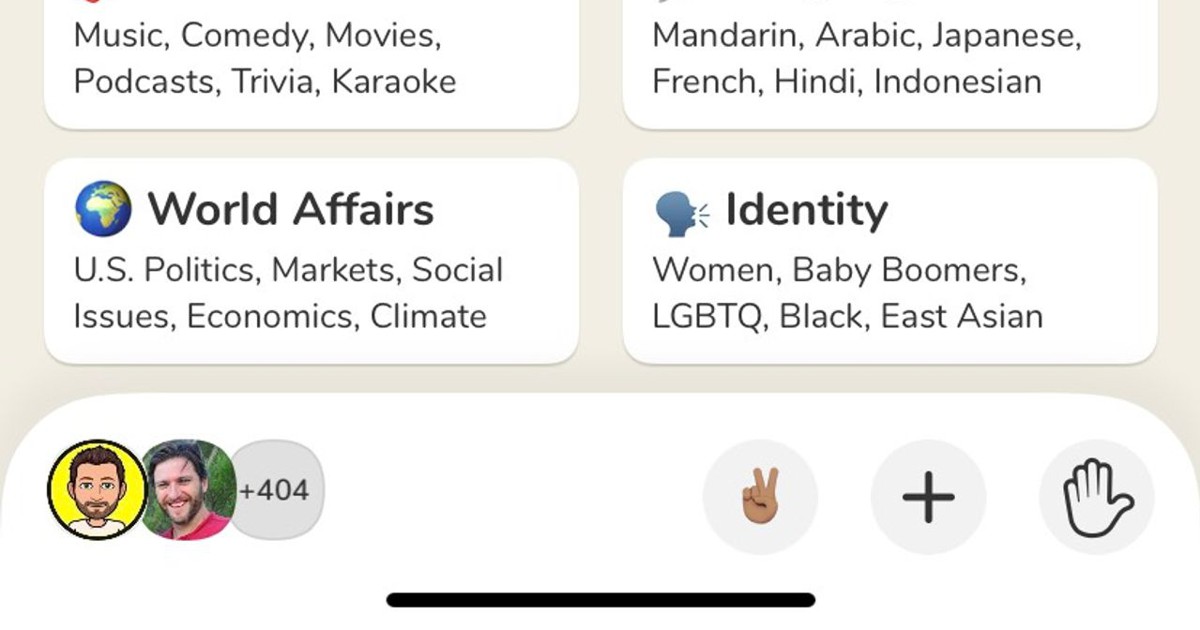This screenshot has width=1200, height=630.
Task: Tap the globe icon beside World Affairs
Action: click(x=103, y=209)
